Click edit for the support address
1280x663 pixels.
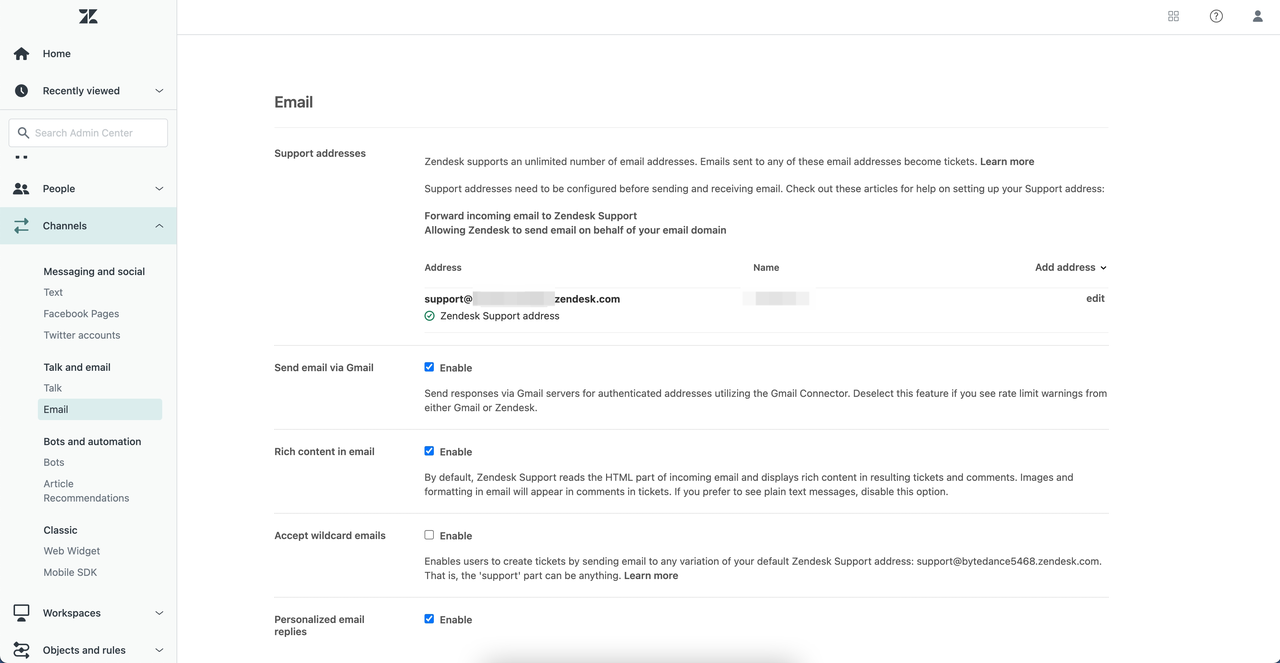[x=1095, y=299]
